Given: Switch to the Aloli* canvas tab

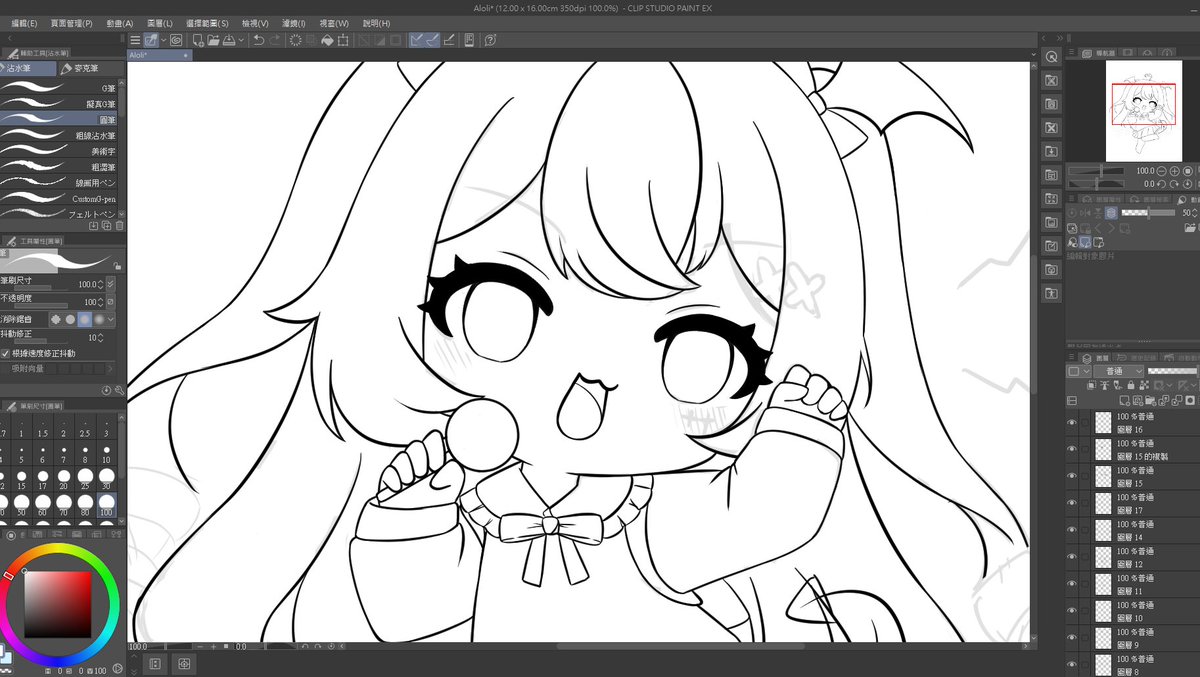Looking at the screenshot, I should point(160,56).
